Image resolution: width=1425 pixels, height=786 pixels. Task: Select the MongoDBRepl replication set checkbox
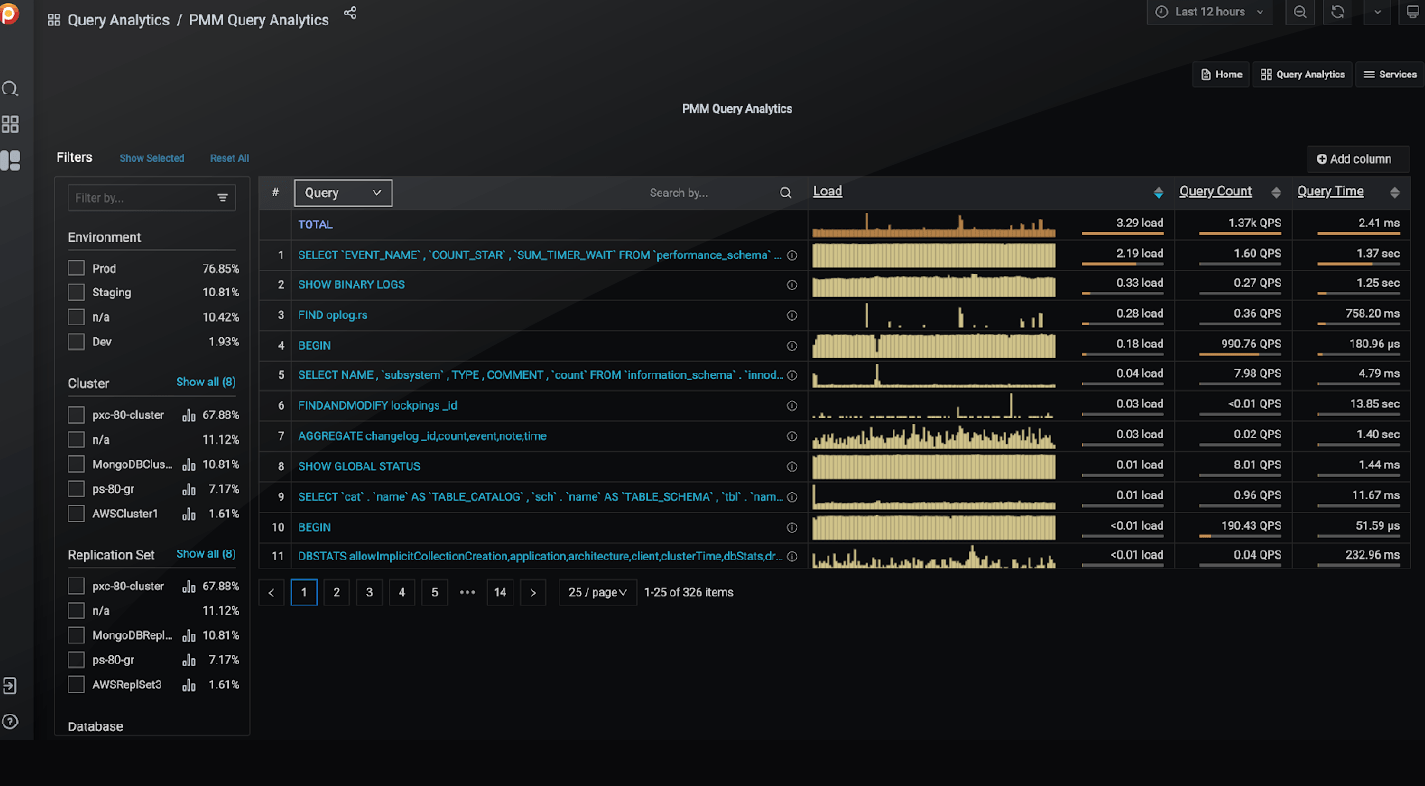pyautogui.click(x=76, y=635)
